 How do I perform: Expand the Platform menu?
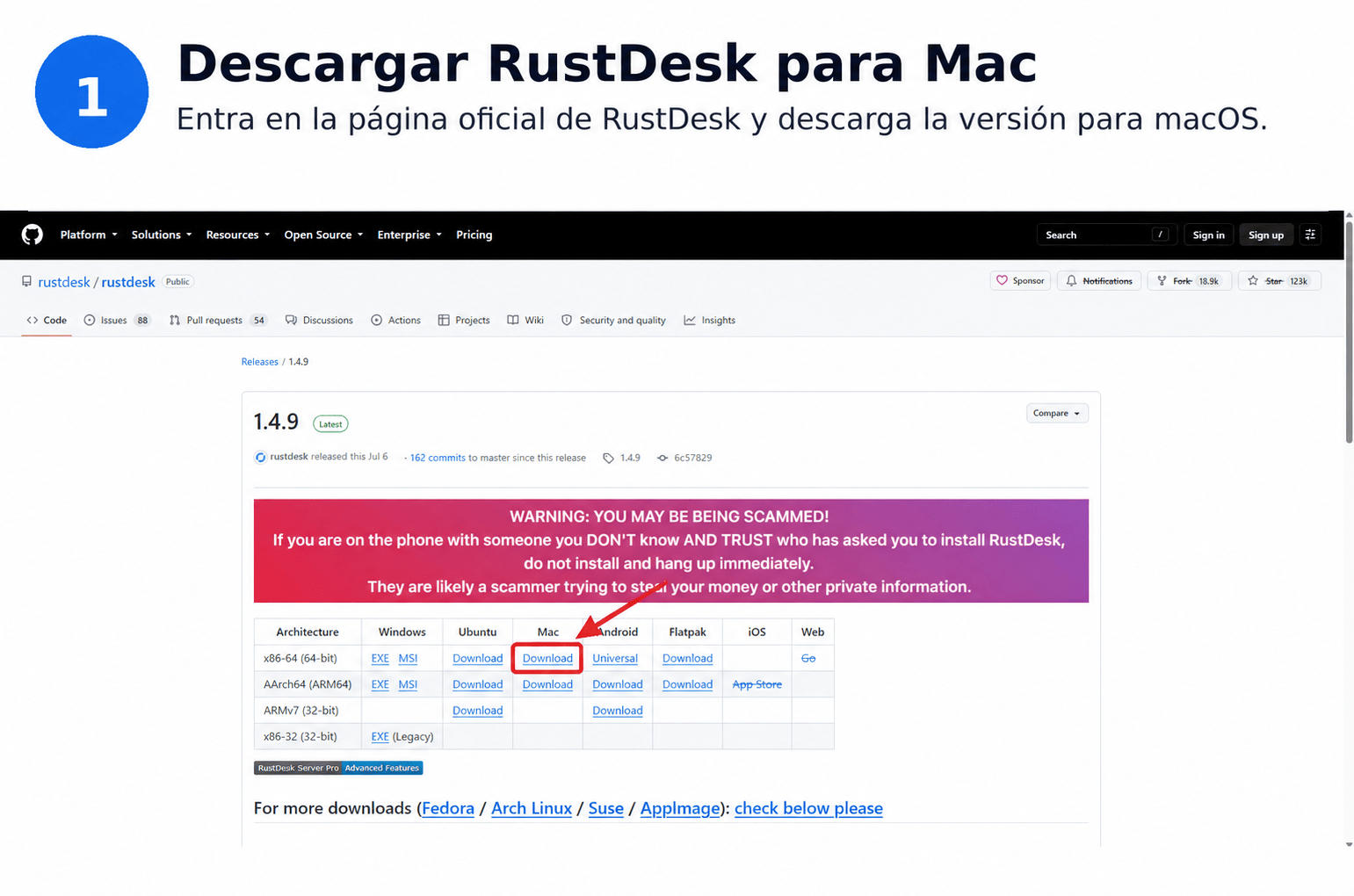[89, 235]
